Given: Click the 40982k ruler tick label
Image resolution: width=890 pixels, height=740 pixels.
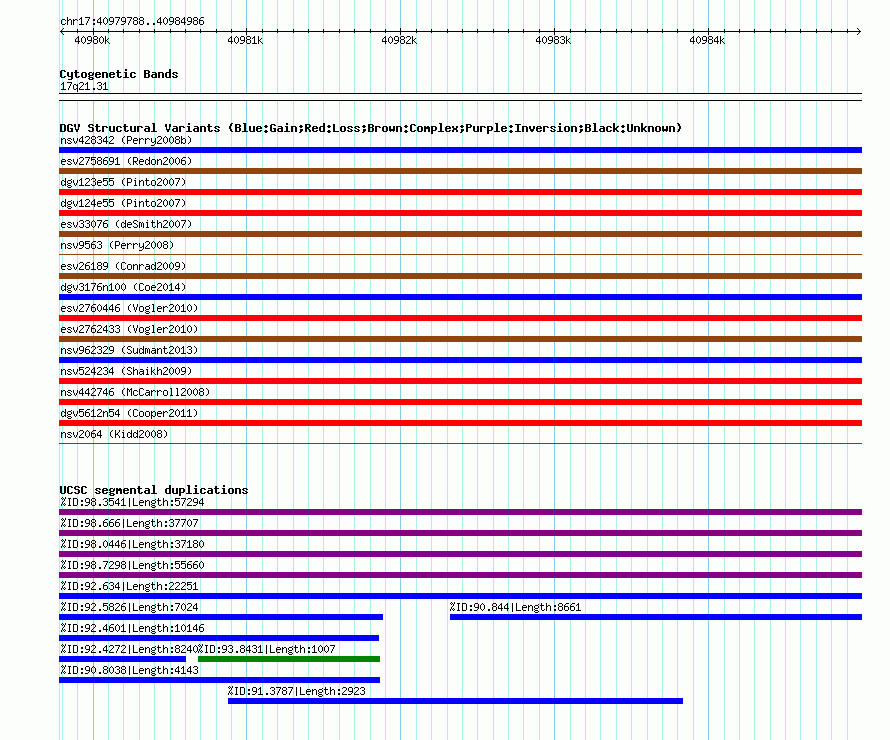Looking at the screenshot, I should [399, 40].
